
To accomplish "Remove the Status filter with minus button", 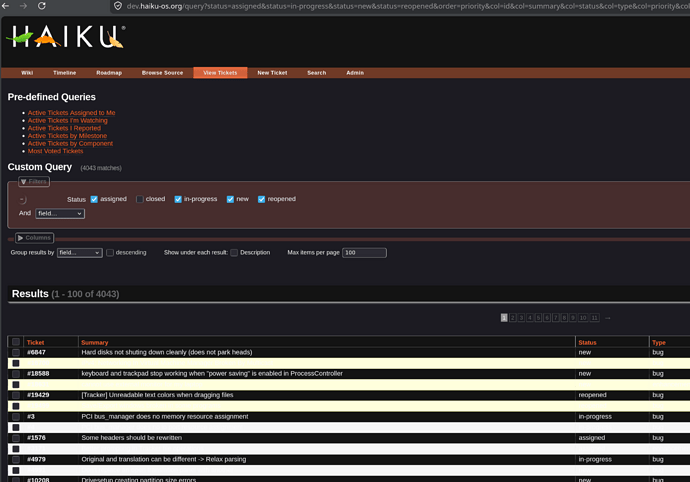I will (x=23, y=200).
